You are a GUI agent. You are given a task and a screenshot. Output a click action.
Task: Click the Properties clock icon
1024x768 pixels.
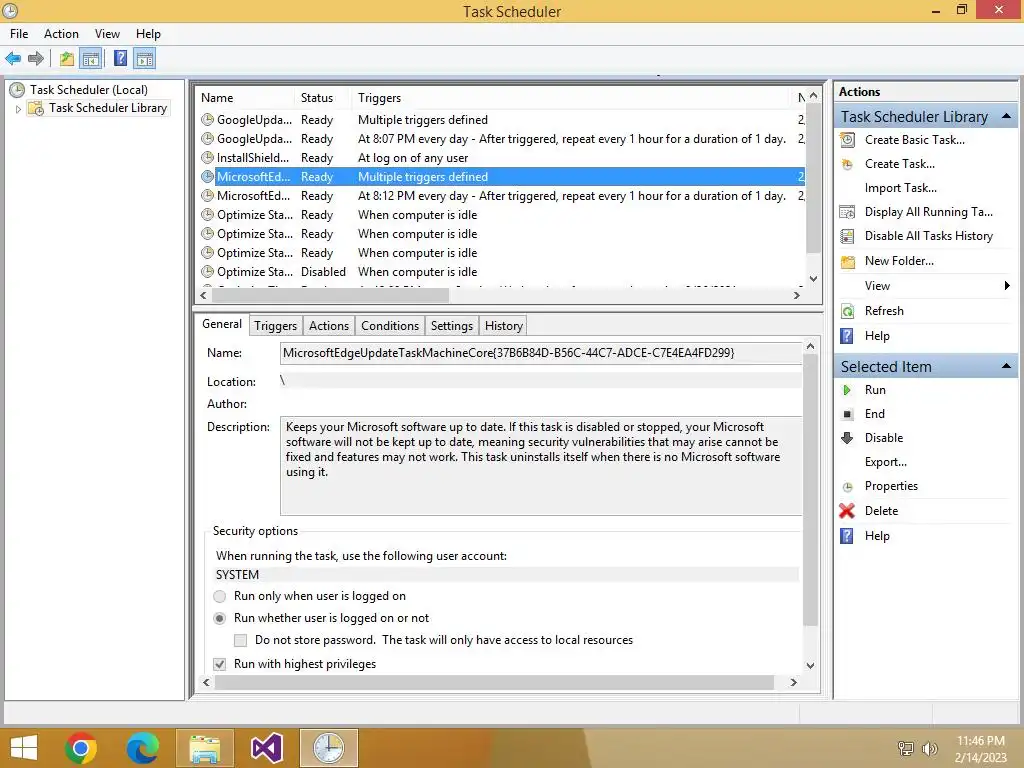[847, 487]
